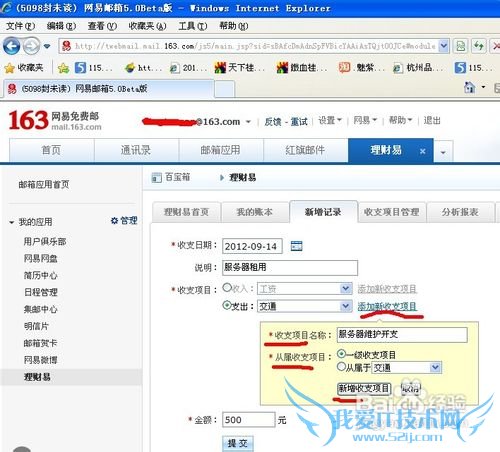Open 网易网盘 in sidebar

coord(41,258)
